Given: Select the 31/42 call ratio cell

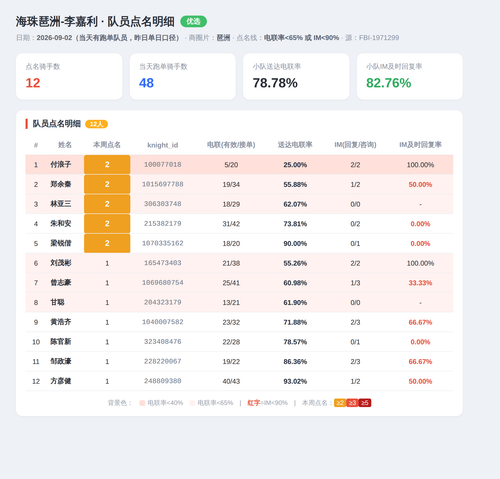Looking at the screenshot, I should pyautogui.click(x=231, y=224).
